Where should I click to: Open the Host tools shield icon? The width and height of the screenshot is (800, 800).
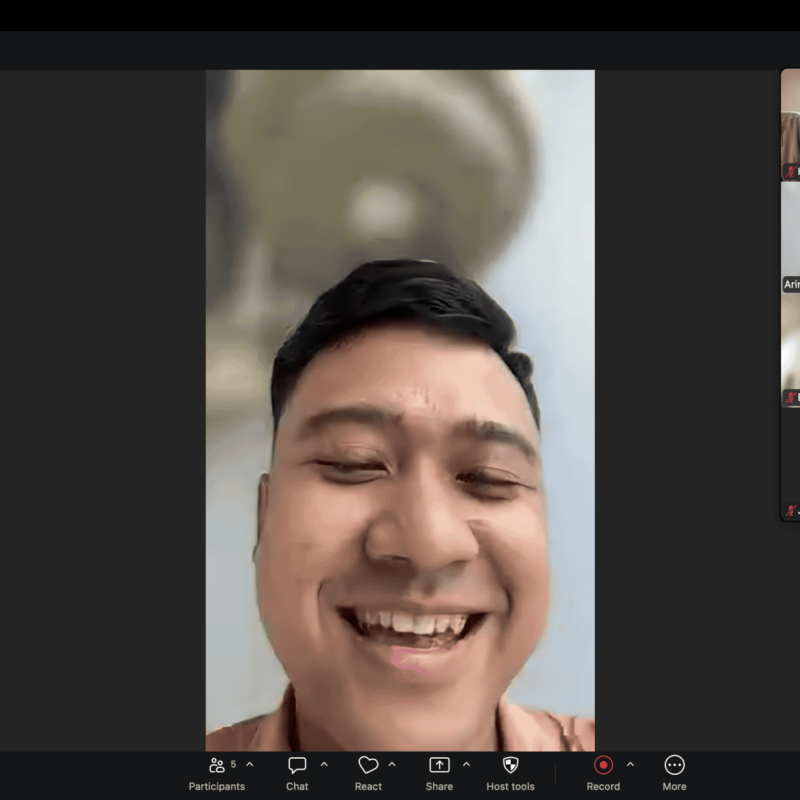click(x=511, y=765)
